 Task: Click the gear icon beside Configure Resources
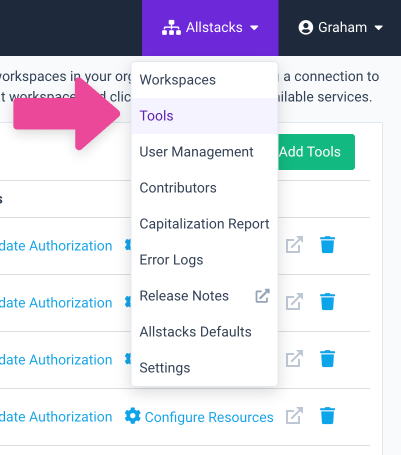133,416
